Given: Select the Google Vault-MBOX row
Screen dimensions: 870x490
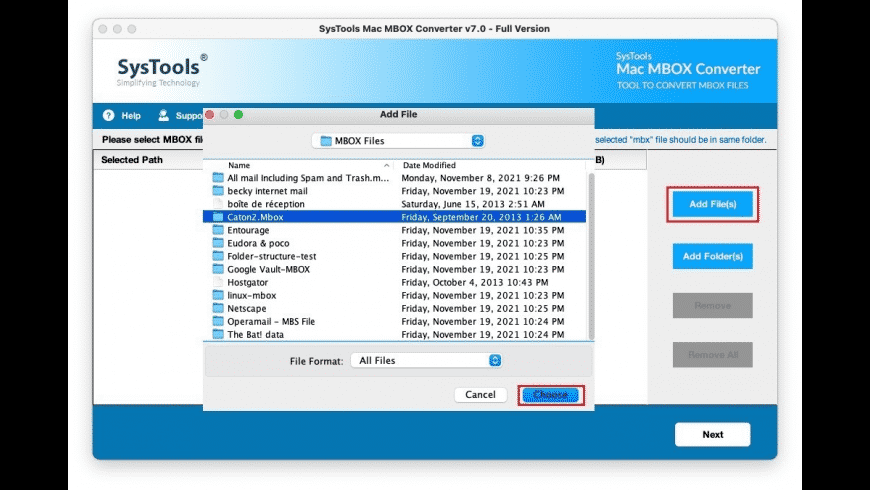Looking at the screenshot, I should tap(394, 269).
